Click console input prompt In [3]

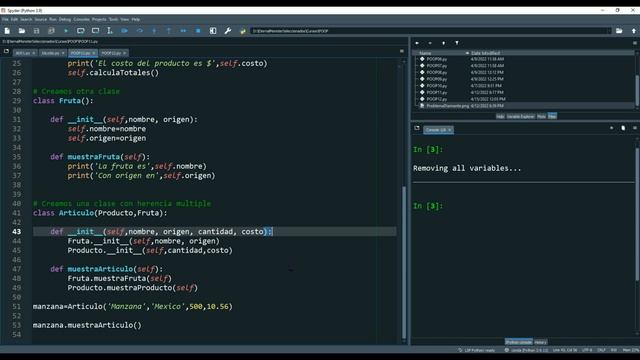click(x=428, y=206)
